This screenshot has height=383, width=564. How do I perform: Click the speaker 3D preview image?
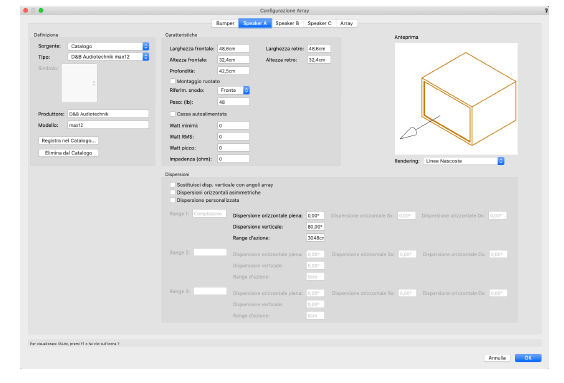456,99
